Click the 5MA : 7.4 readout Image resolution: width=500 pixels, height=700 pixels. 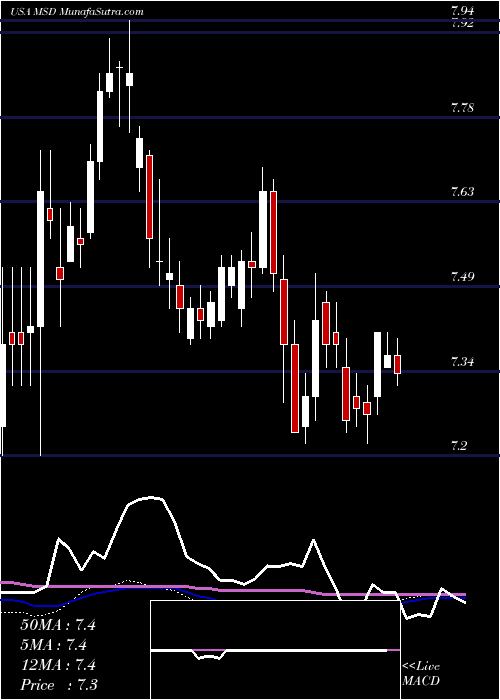coord(53,645)
